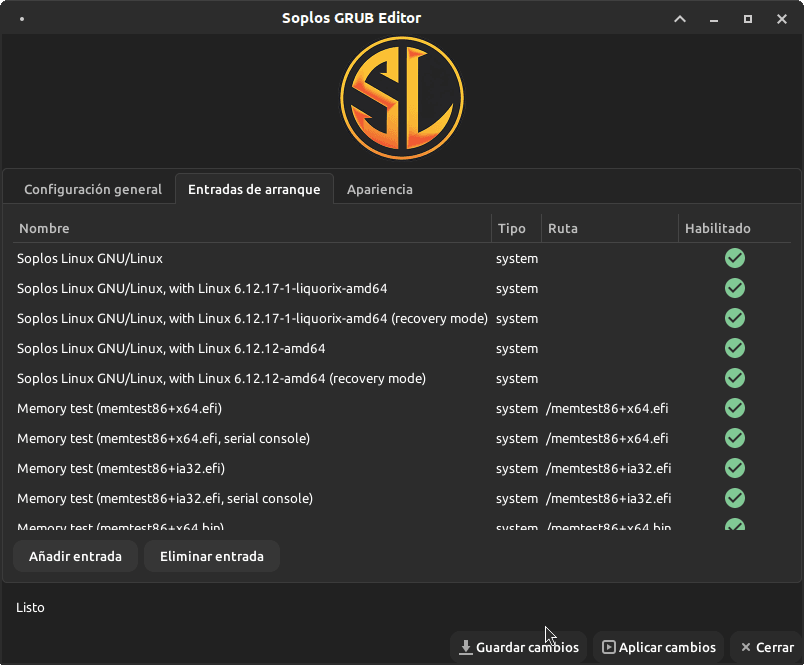Select Memory test (memtest86+x64.efi) row name
804x665 pixels.
tap(119, 408)
